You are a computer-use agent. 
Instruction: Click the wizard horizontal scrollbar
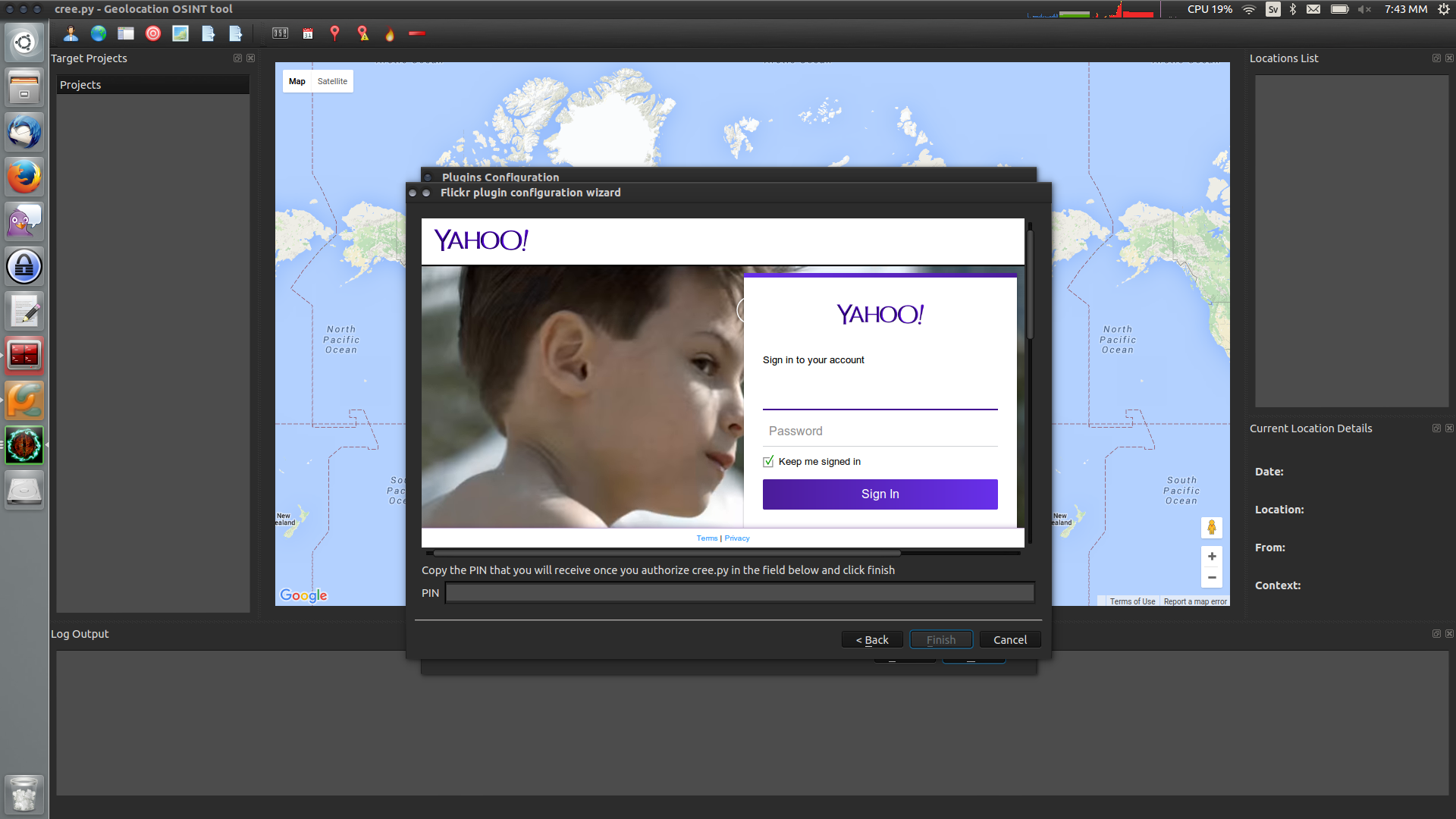[667, 553]
